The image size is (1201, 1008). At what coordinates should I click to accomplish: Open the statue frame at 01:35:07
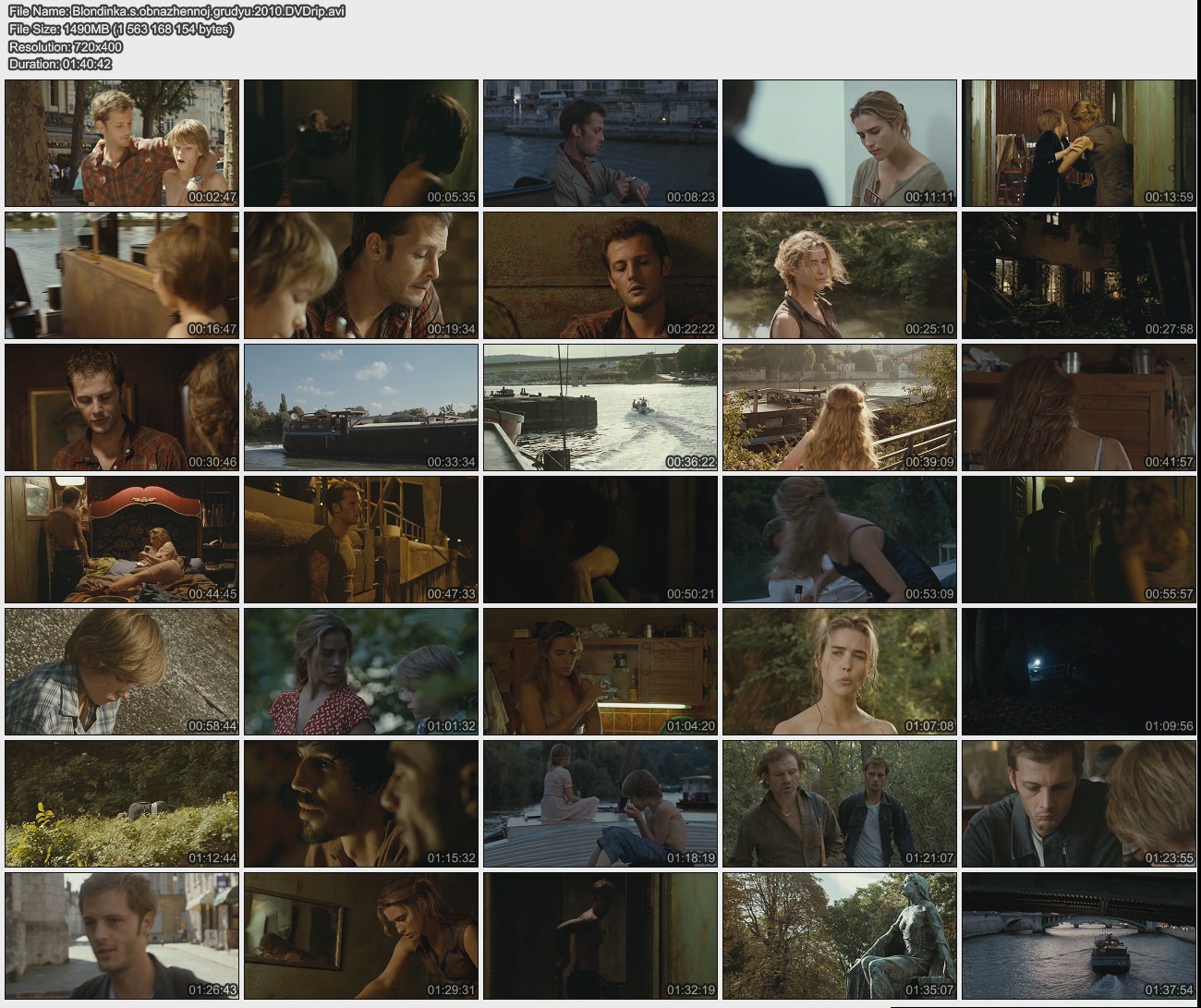tap(840, 936)
